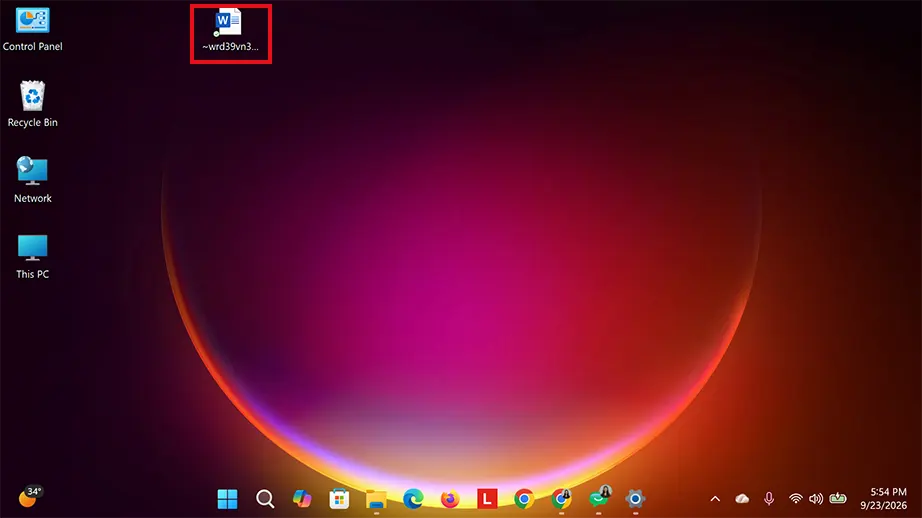Open taskbar Search

pyautogui.click(x=265, y=499)
